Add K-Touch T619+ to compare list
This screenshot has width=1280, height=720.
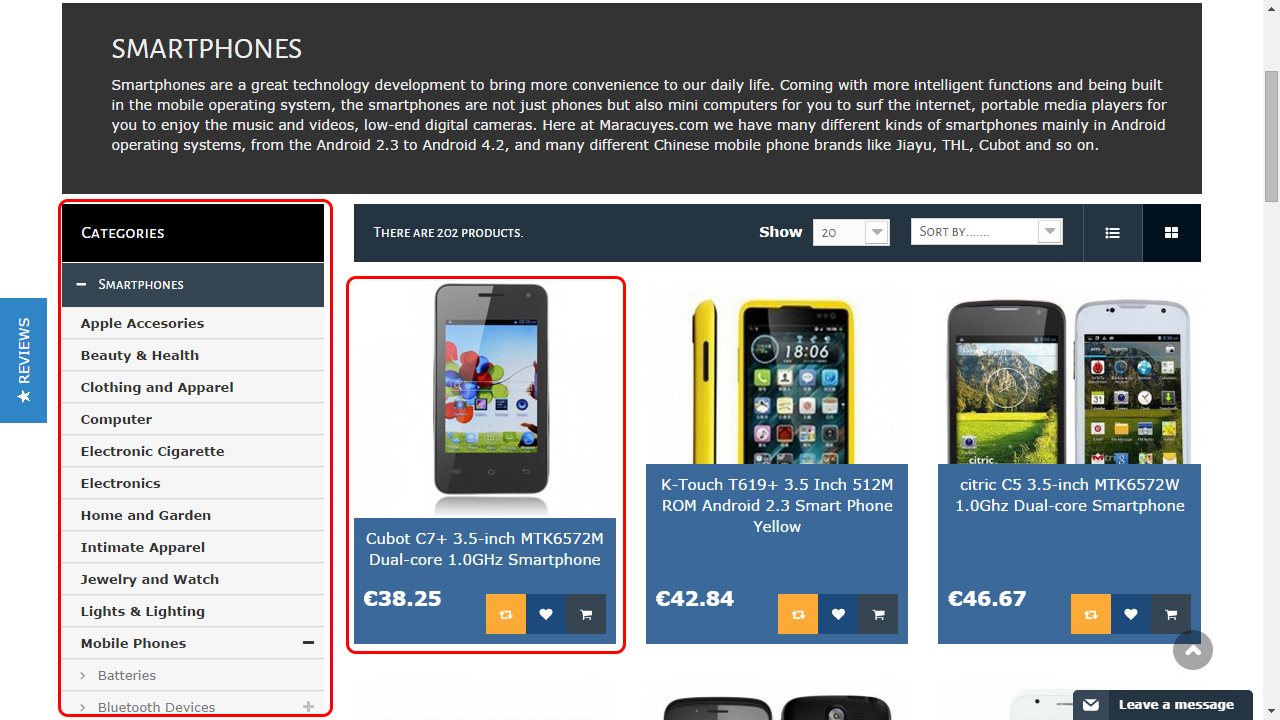[798, 614]
